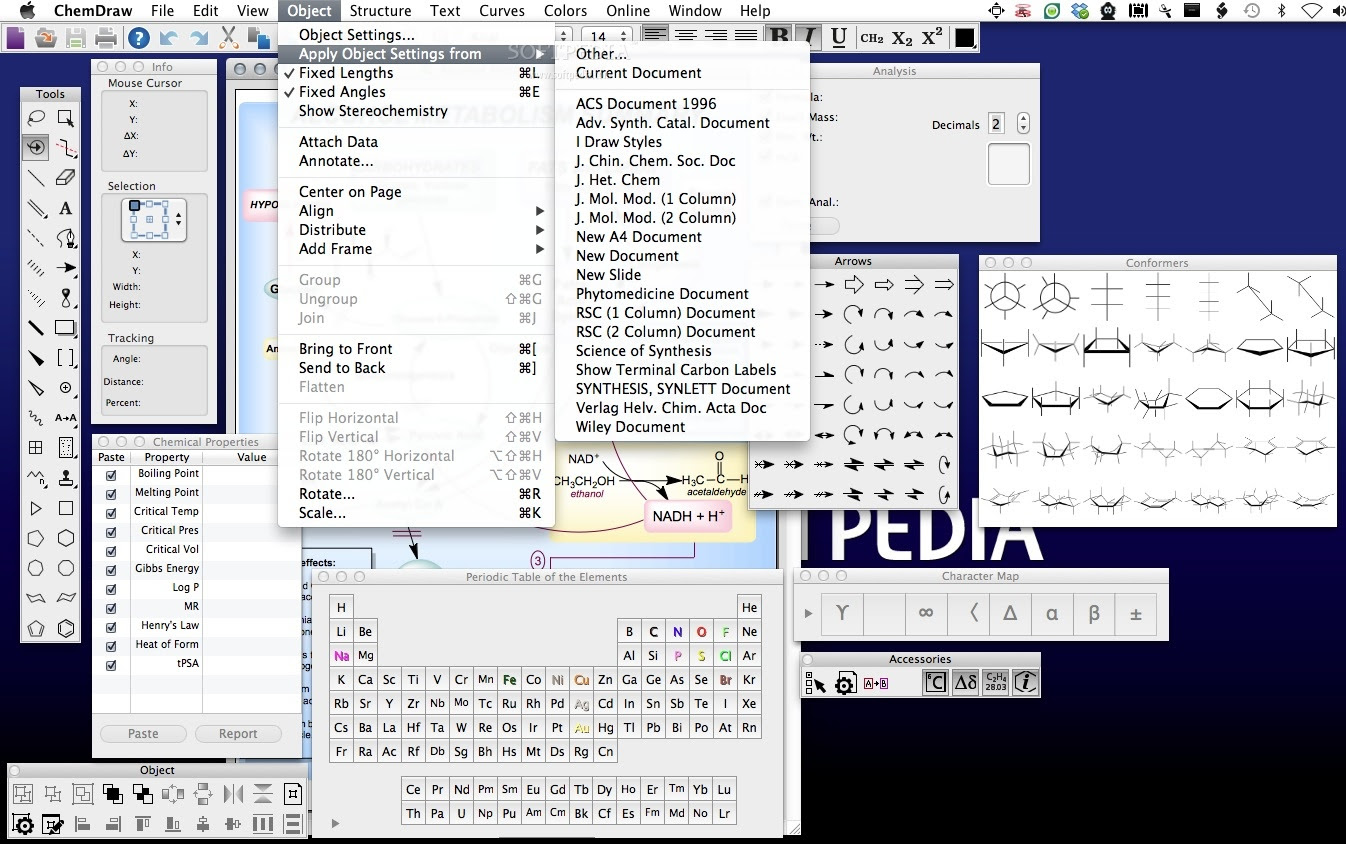The width and height of the screenshot is (1346, 844).
Task: Open the Selection anchor point stepper in Info
Action: 179,218
